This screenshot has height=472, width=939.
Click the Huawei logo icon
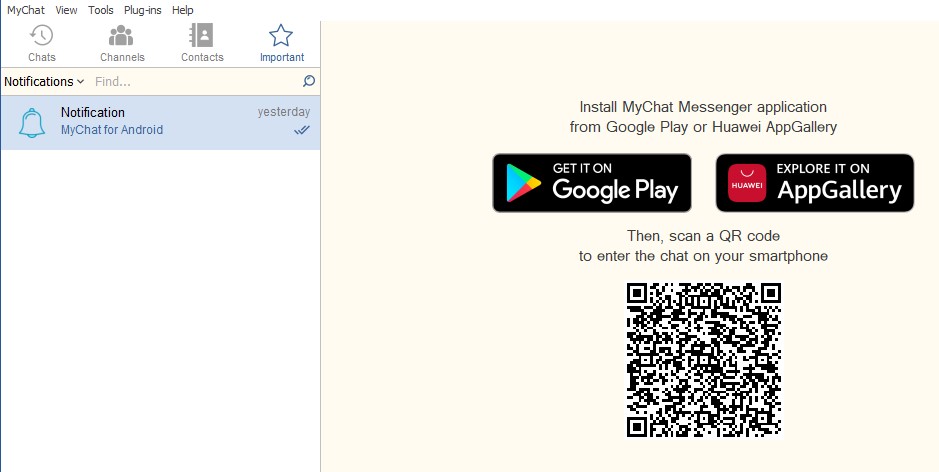(x=747, y=183)
